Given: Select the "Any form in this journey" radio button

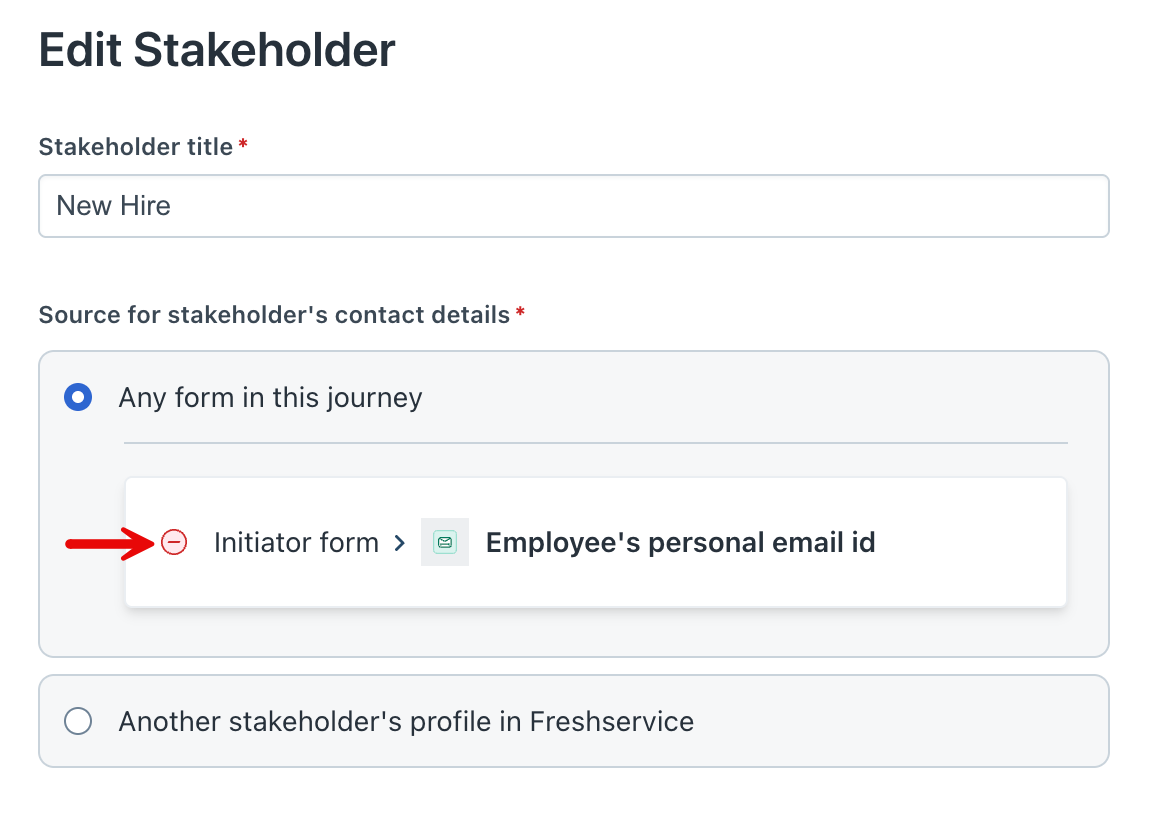Looking at the screenshot, I should coord(78,398).
